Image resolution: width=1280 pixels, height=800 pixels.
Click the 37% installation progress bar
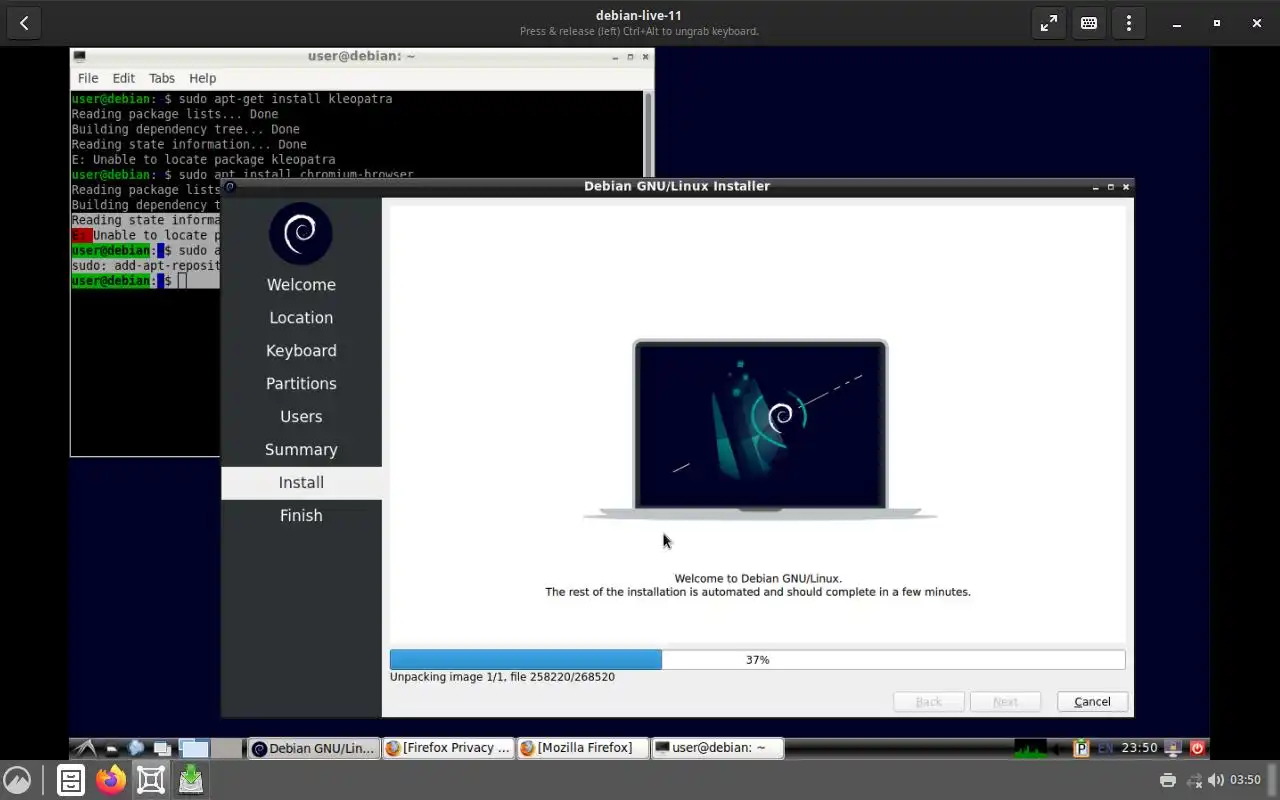[x=757, y=660]
